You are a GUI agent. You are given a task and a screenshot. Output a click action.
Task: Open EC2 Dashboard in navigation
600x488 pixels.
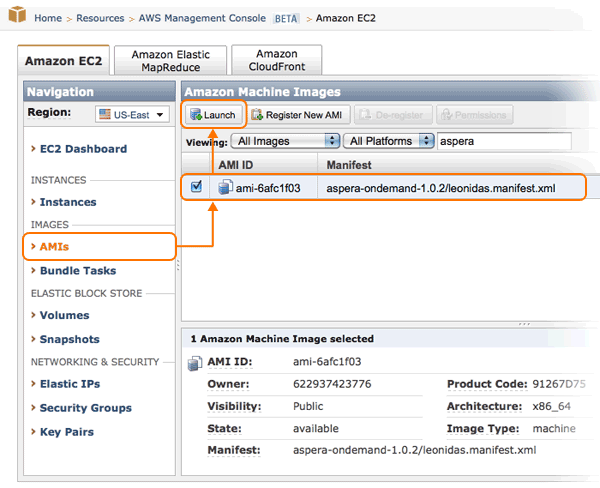[x=83, y=149]
